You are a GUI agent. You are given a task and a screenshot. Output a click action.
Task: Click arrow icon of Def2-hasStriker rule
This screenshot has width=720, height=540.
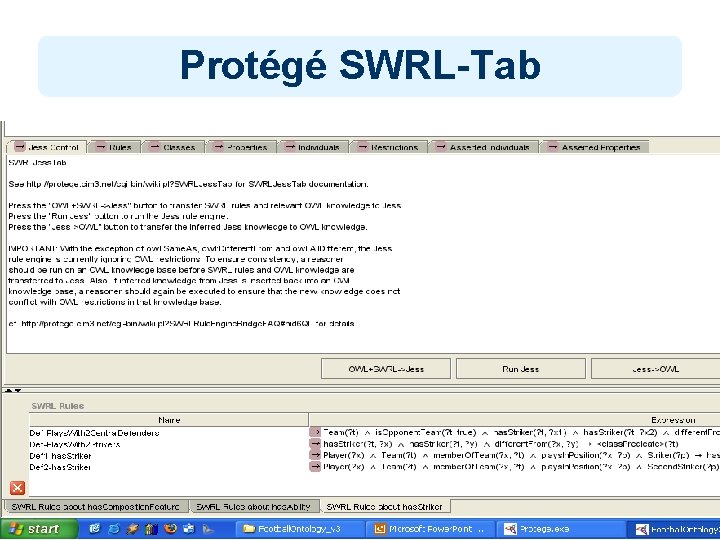(315, 467)
